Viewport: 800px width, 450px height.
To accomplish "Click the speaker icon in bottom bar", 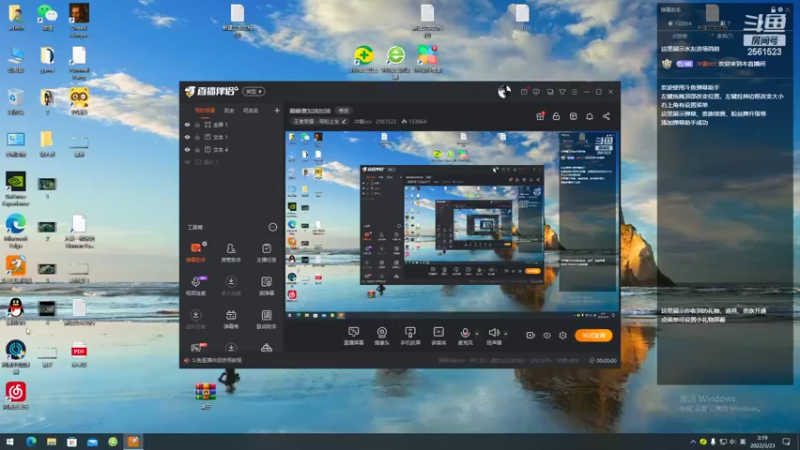I will pos(493,333).
